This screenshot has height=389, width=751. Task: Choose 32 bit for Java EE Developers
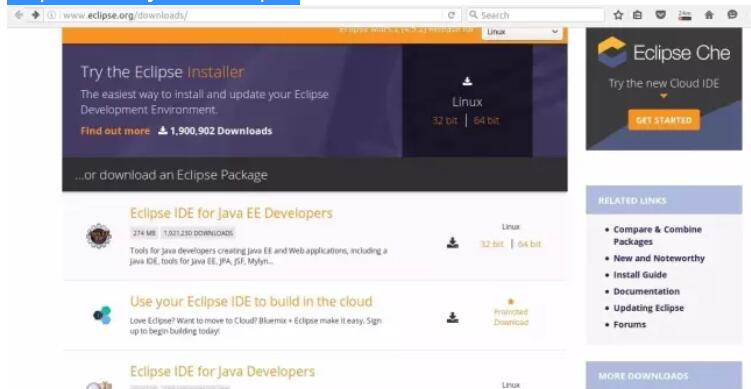[492, 244]
